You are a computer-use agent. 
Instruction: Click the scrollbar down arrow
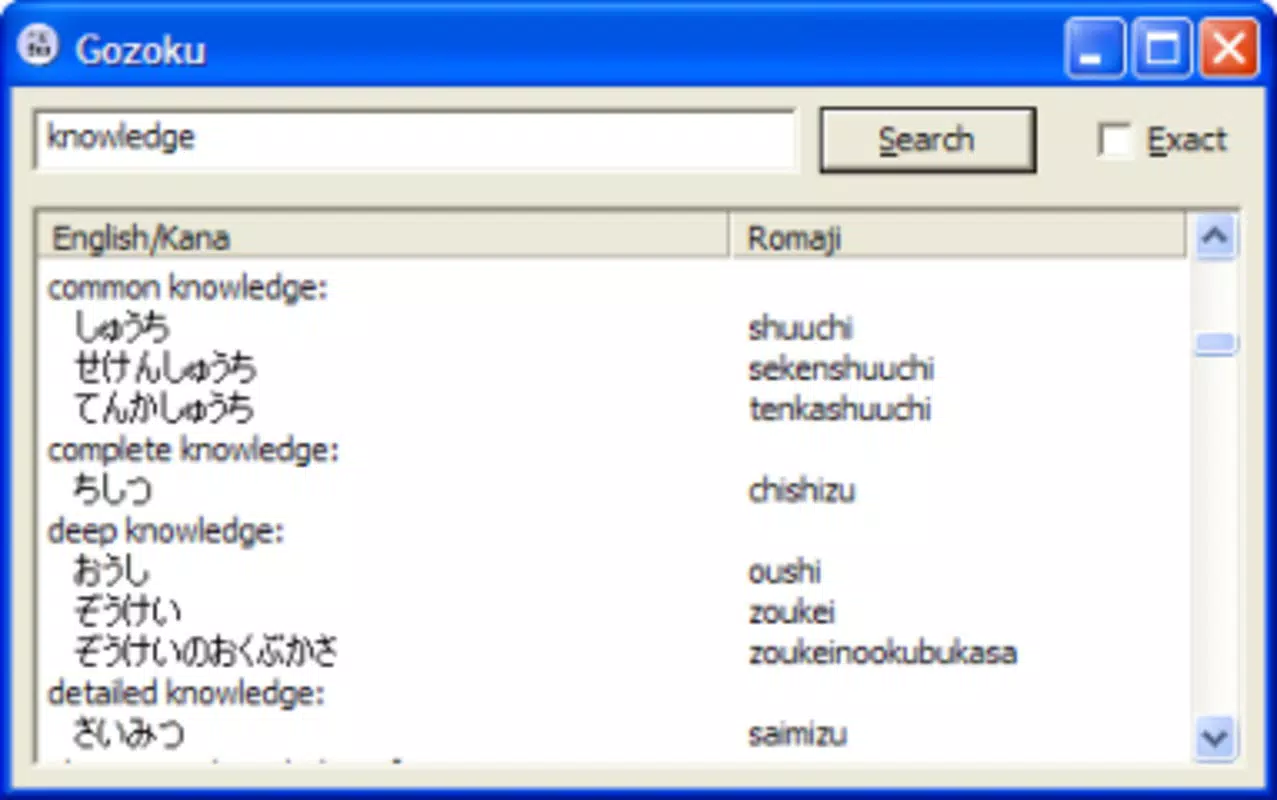coord(1215,738)
